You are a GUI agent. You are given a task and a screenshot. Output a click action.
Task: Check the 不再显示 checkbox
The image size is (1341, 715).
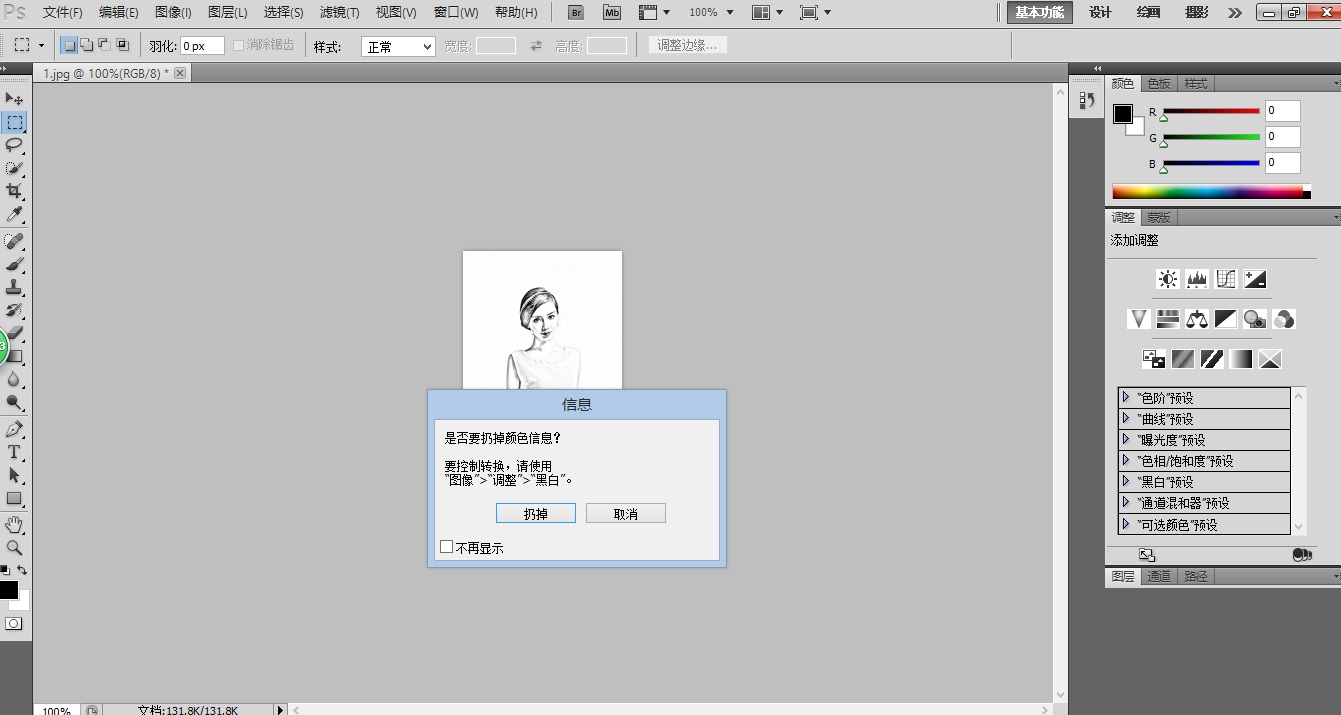(x=447, y=546)
